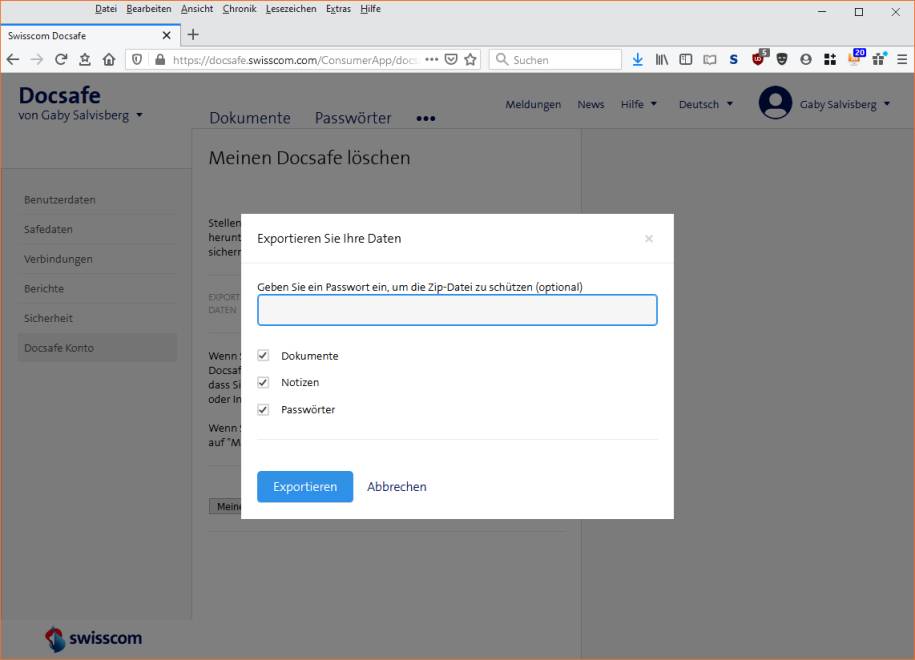The height and width of the screenshot is (660, 915).
Task: Open the Lesezeichen menu
Action: coord(291,9)
